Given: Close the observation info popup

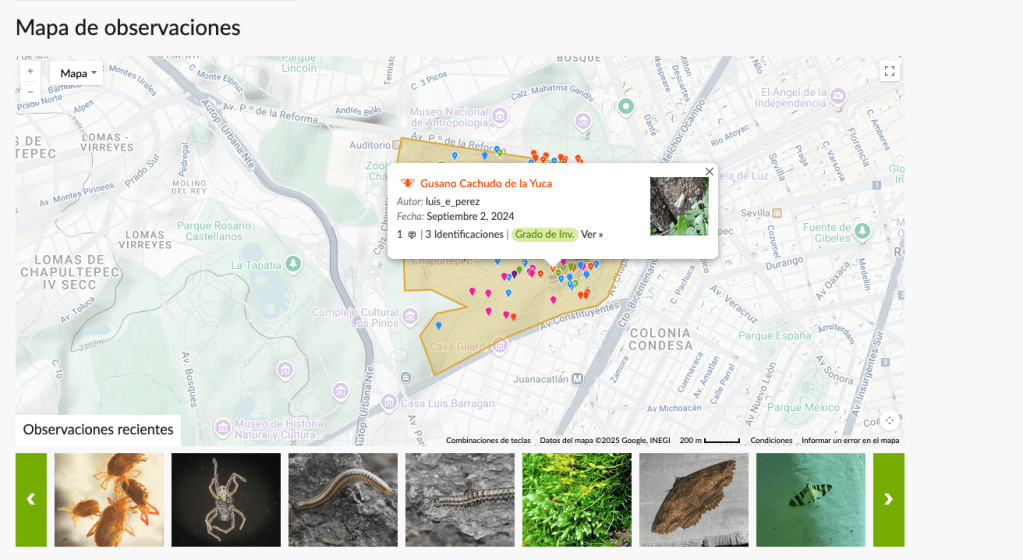Looking at the screenshot, I should (x=709, y=171).
